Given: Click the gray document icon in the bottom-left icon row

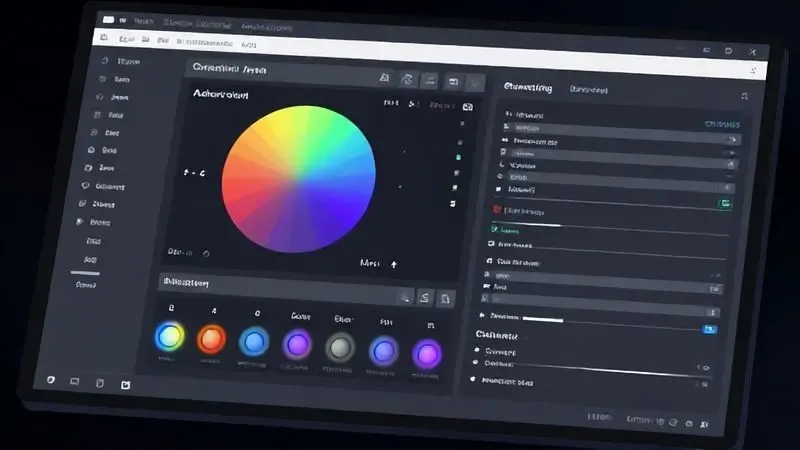Looking at the screenshot, I should [100, 383].
